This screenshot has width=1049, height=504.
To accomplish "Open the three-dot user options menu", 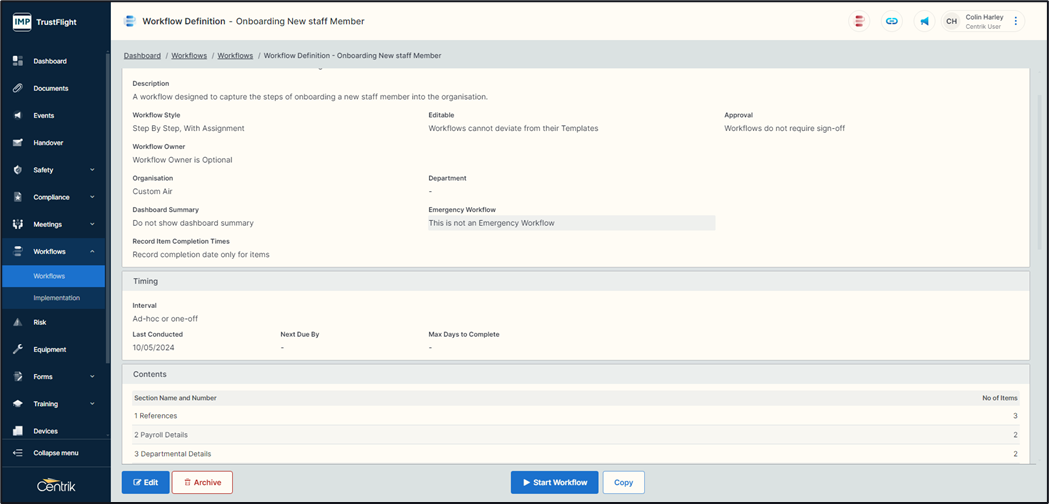I will [1016, 21].
